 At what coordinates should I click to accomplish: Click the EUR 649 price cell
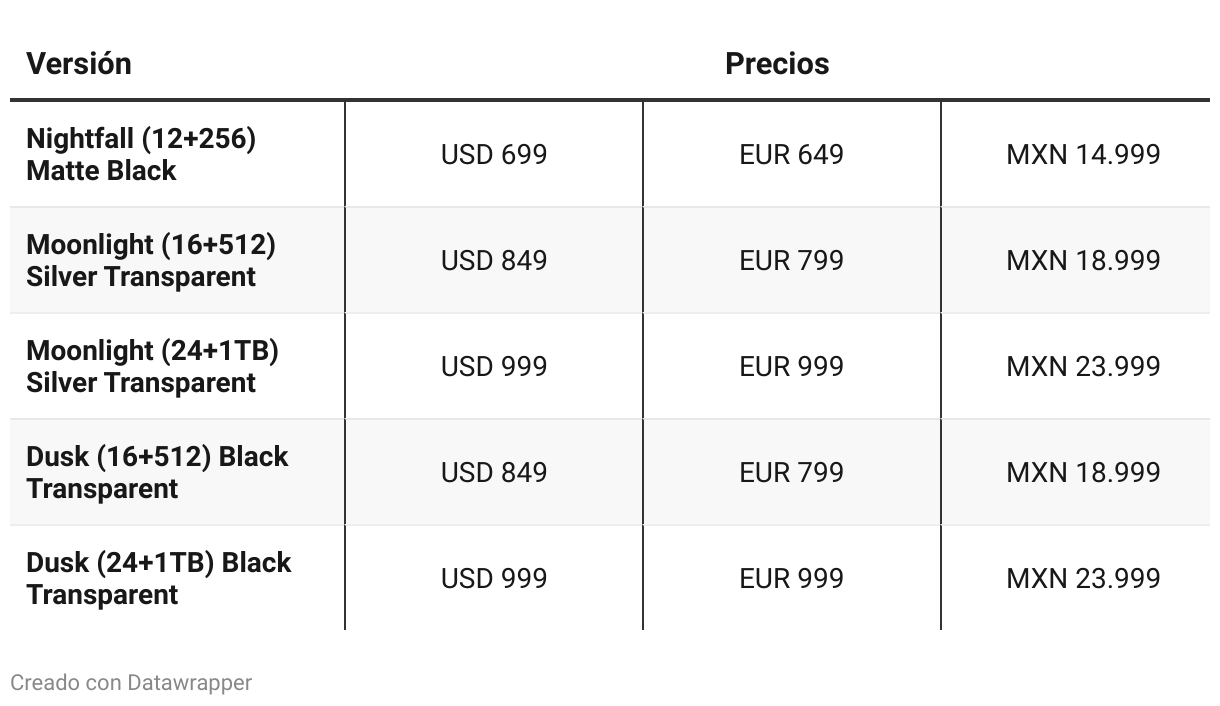tap(791, 154)
